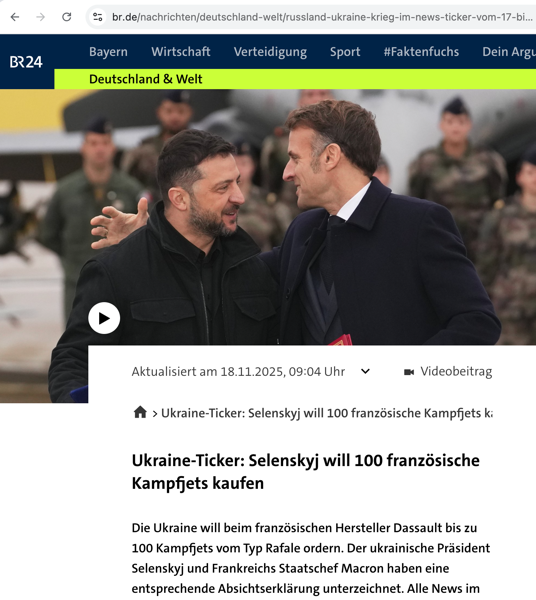Screen dimensions: 536x600
Task: Open the Wirtschaft section
Action: [181, 52]
